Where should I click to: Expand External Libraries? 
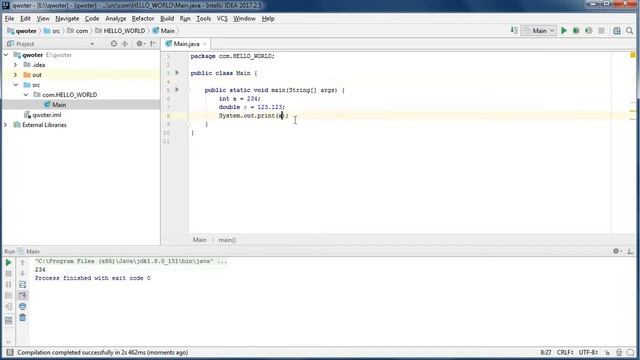(6, 125)
